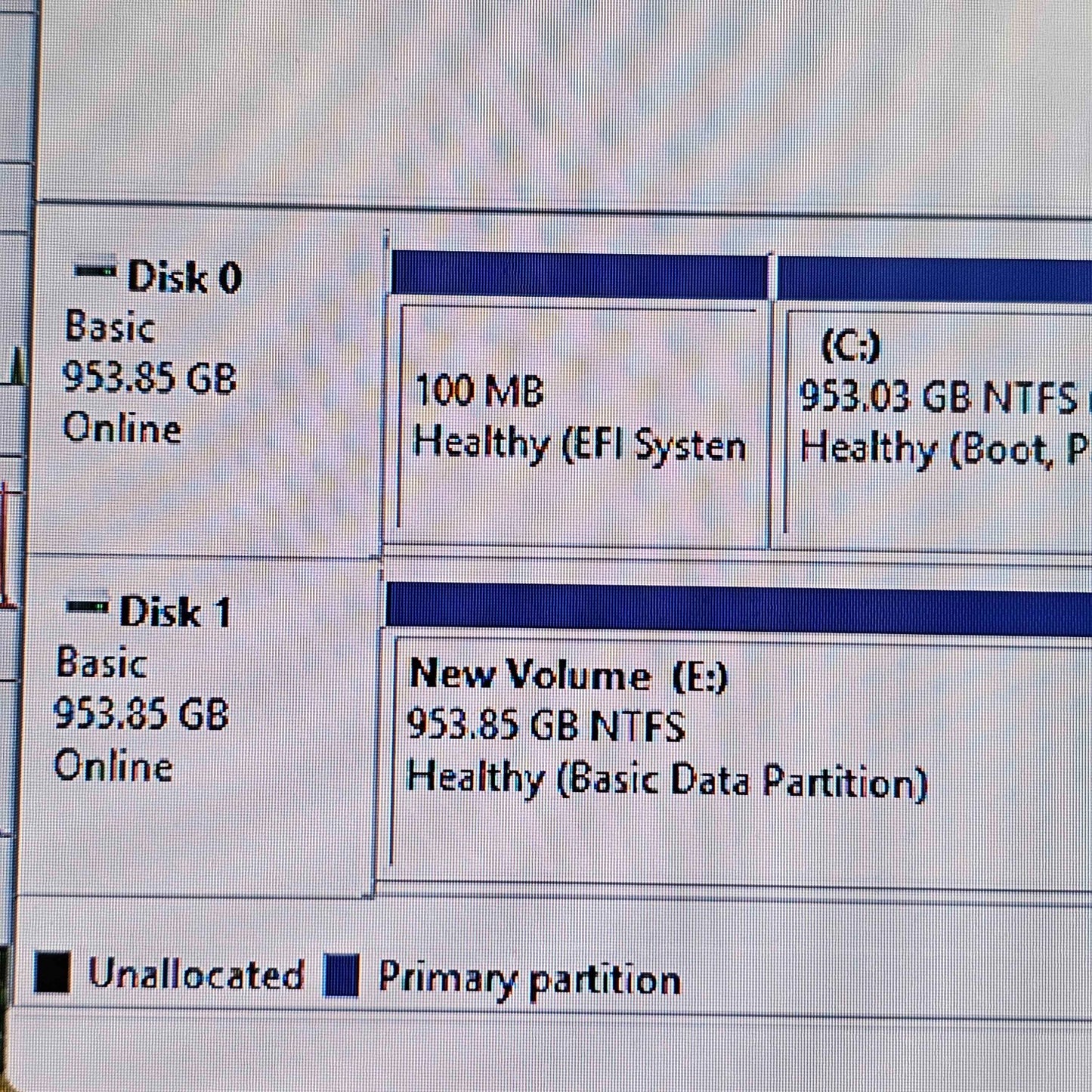This screenshot has height=1092, width=1092.
Task: Click the blue header bar above C: partition
Action: (933, 278)
